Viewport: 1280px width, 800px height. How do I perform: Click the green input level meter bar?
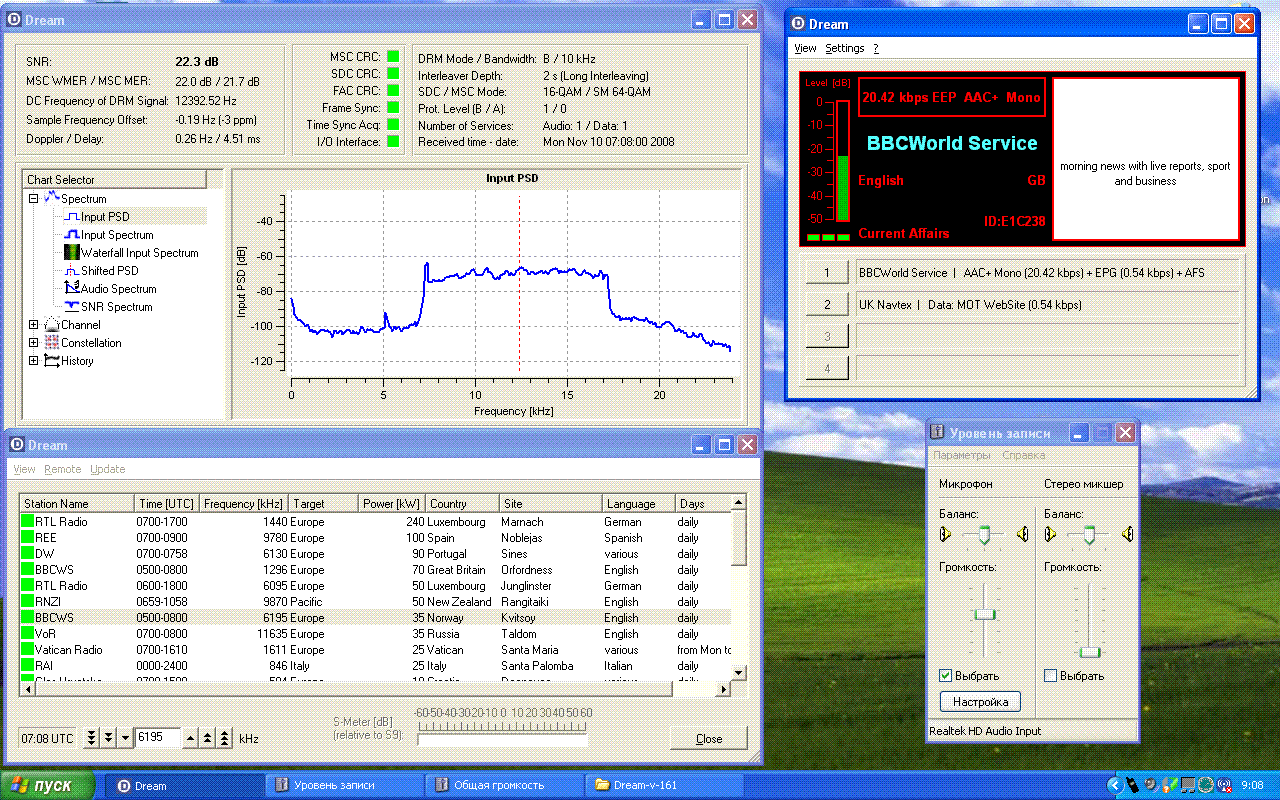tap(842, 188)
